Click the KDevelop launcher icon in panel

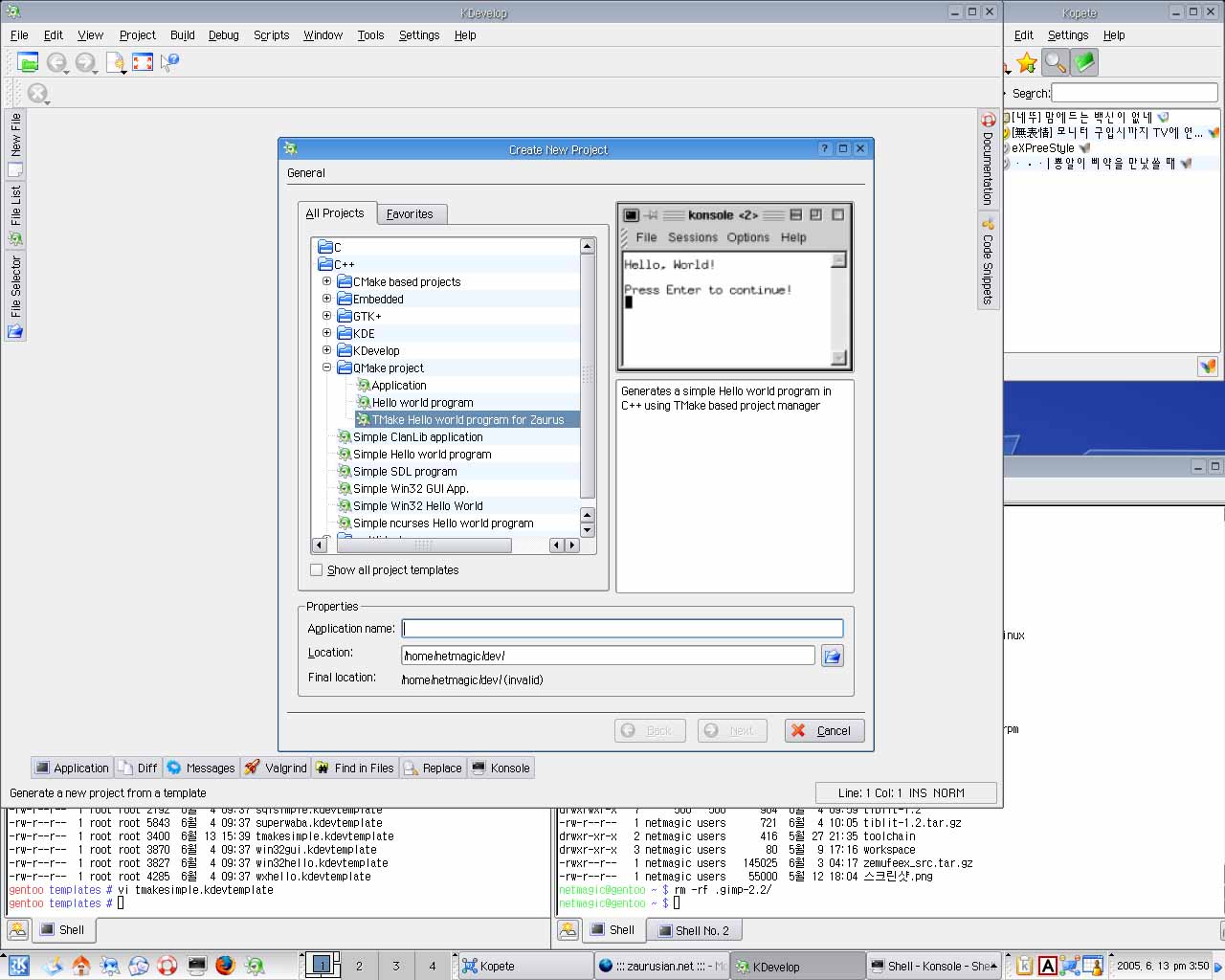point(255,965)
